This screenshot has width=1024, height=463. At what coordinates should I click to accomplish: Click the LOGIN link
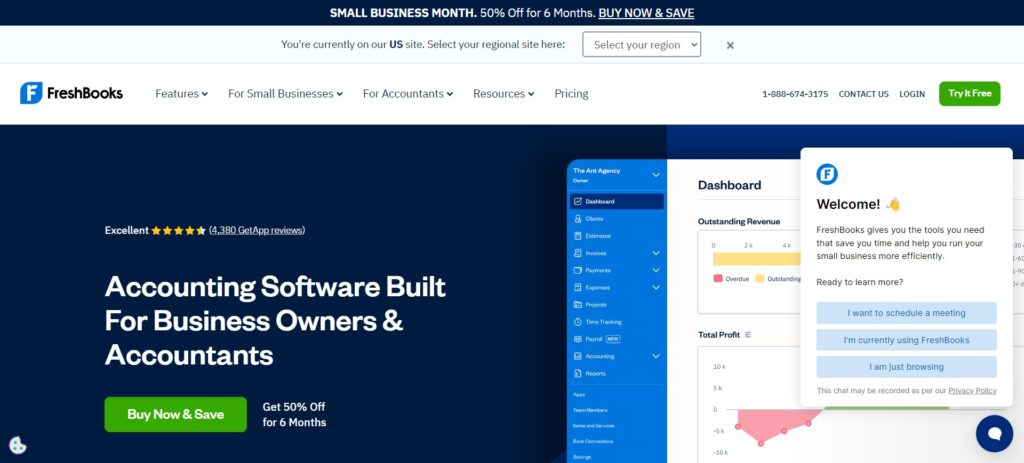tap(912, 94)
